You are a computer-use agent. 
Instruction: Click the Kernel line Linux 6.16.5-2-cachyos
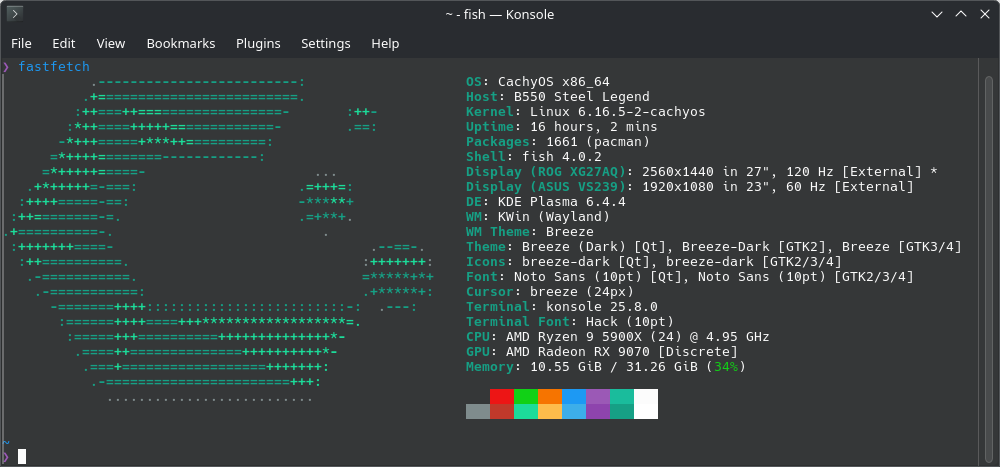click(585, 112)
